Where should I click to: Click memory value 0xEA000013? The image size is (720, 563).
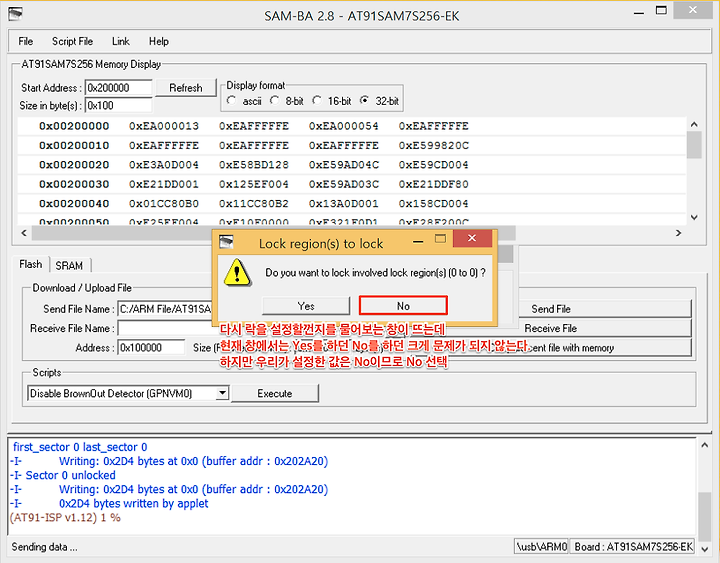coord(164,126)
